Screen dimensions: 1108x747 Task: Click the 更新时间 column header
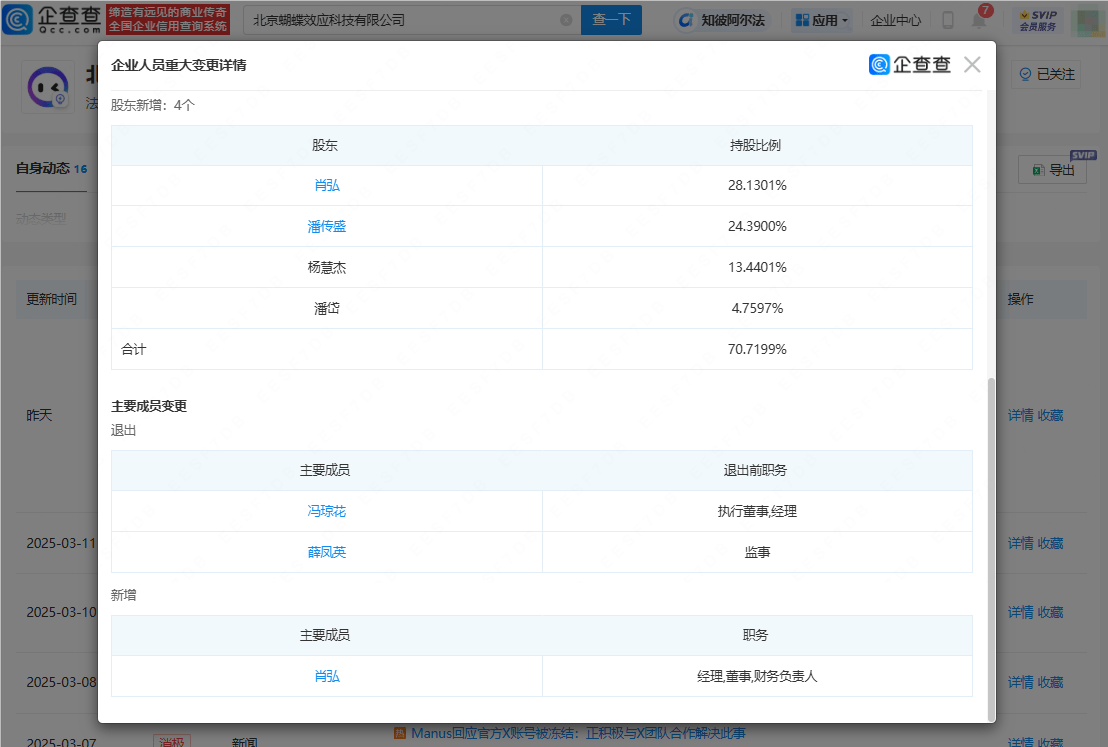[52, 299]
